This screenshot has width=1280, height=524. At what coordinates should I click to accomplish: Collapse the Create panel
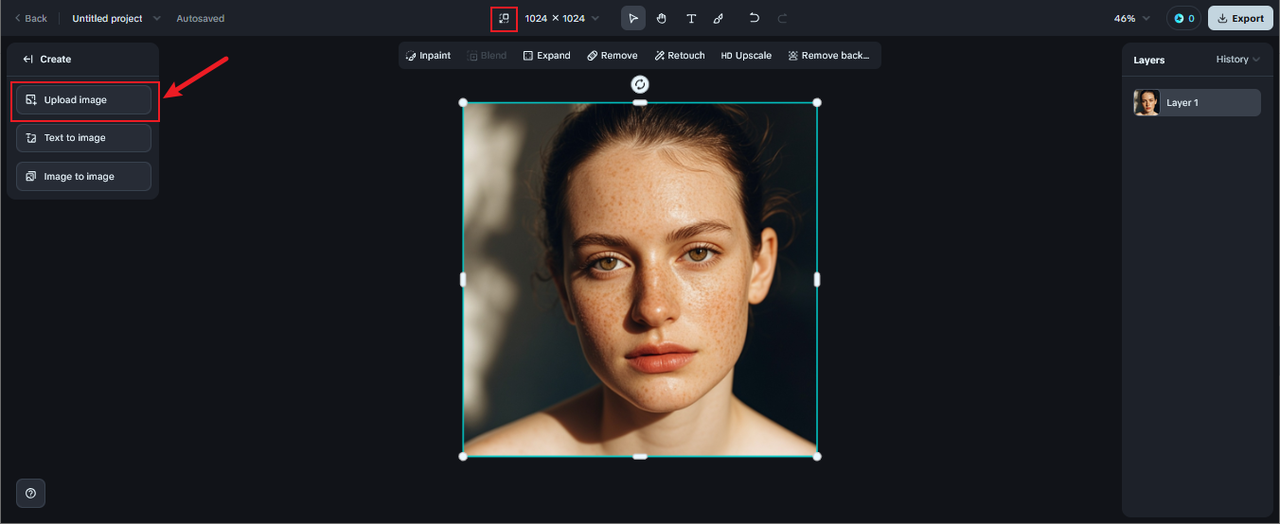pyautogui.click(x=28, y=59)
